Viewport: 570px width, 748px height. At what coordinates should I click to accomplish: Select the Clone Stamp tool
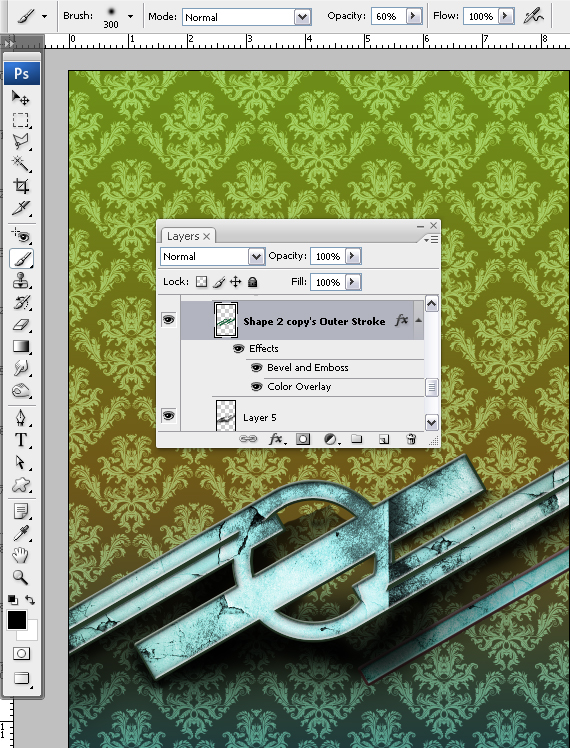[x=21, y=280]
